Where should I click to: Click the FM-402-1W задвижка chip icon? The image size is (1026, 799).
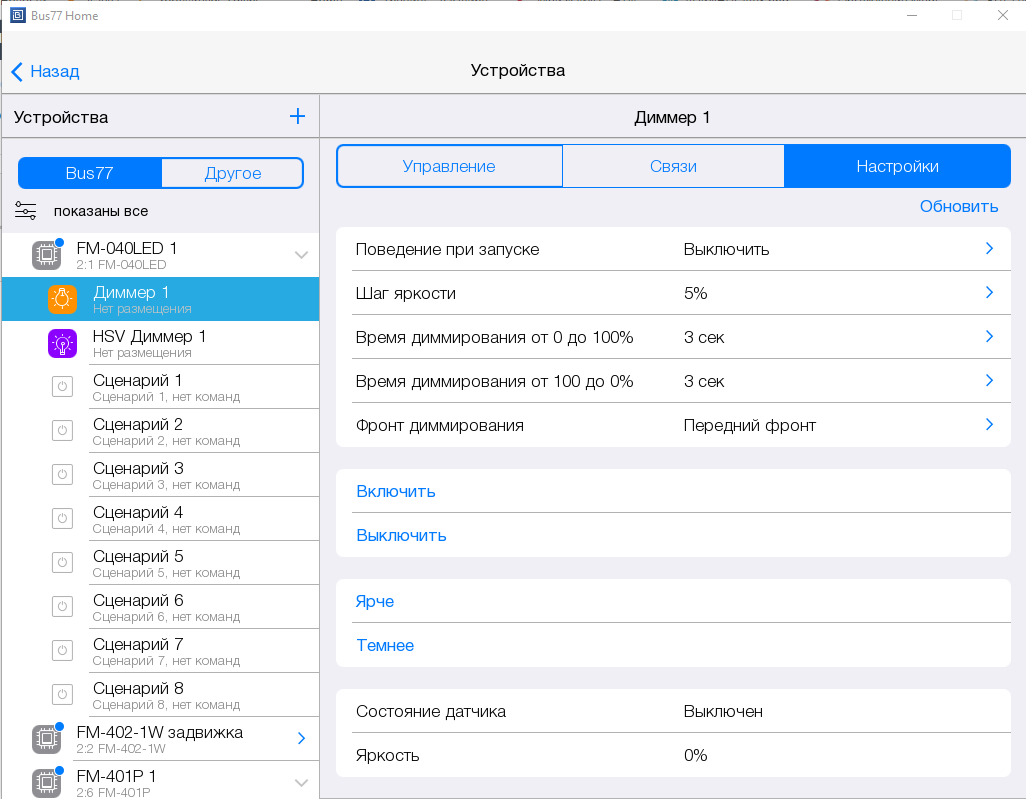click(x=46, y=739)
